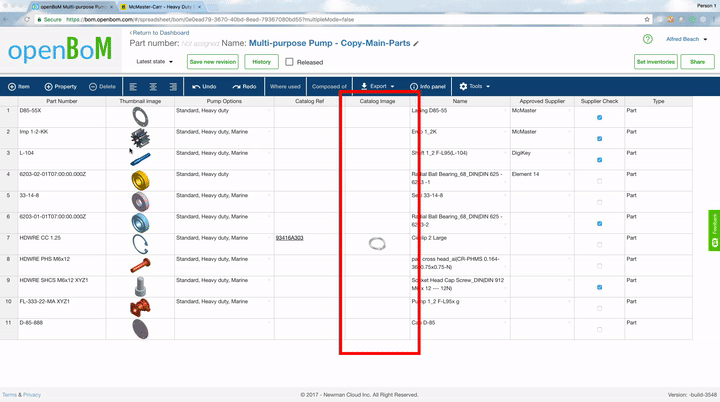Open the Latest state dropdown
The image size is (720, 402).
(x=154, y=62)
